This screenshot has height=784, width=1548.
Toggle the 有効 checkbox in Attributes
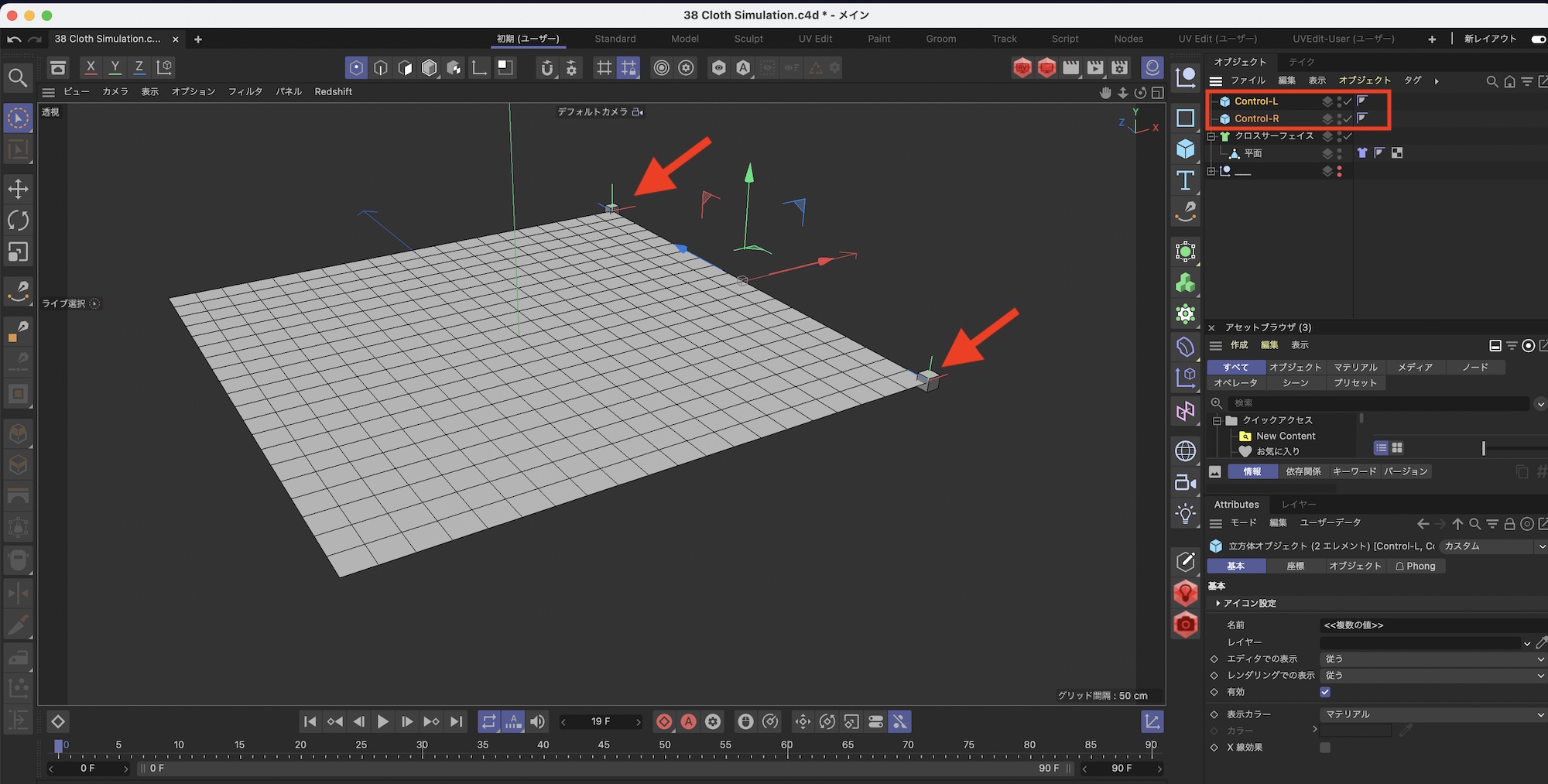(x=1325, y=692)
